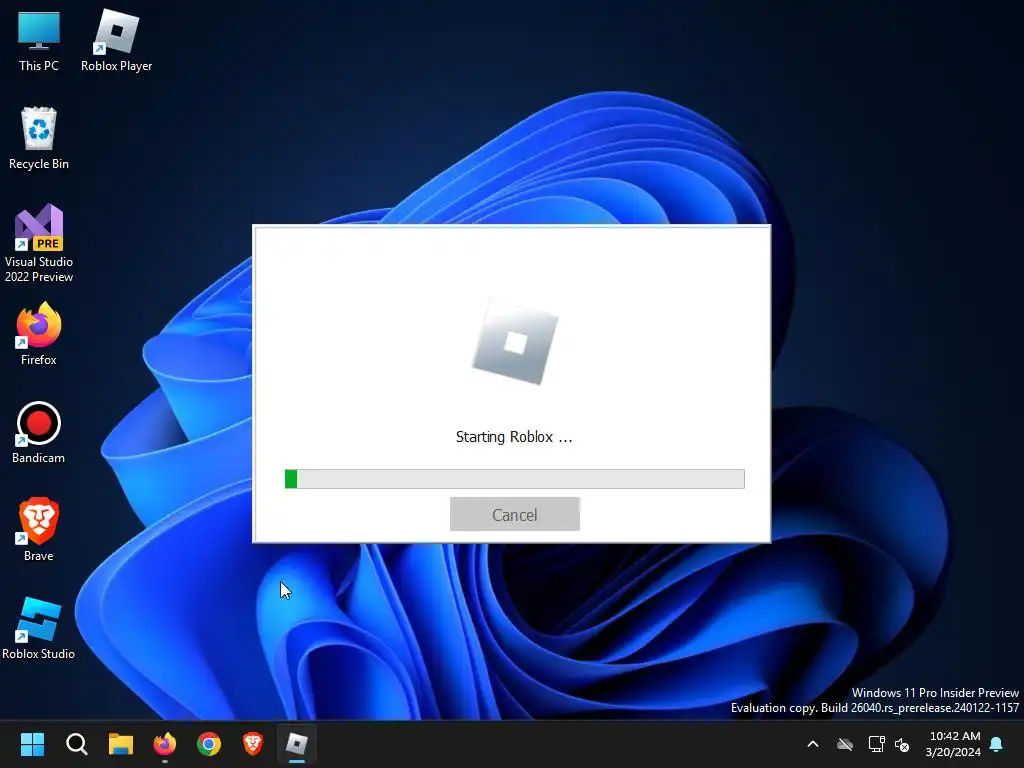The height and width of the screenshot is (768, 1024).
Task: Click the Roblox taskbar button
Action: click(297, 744)
